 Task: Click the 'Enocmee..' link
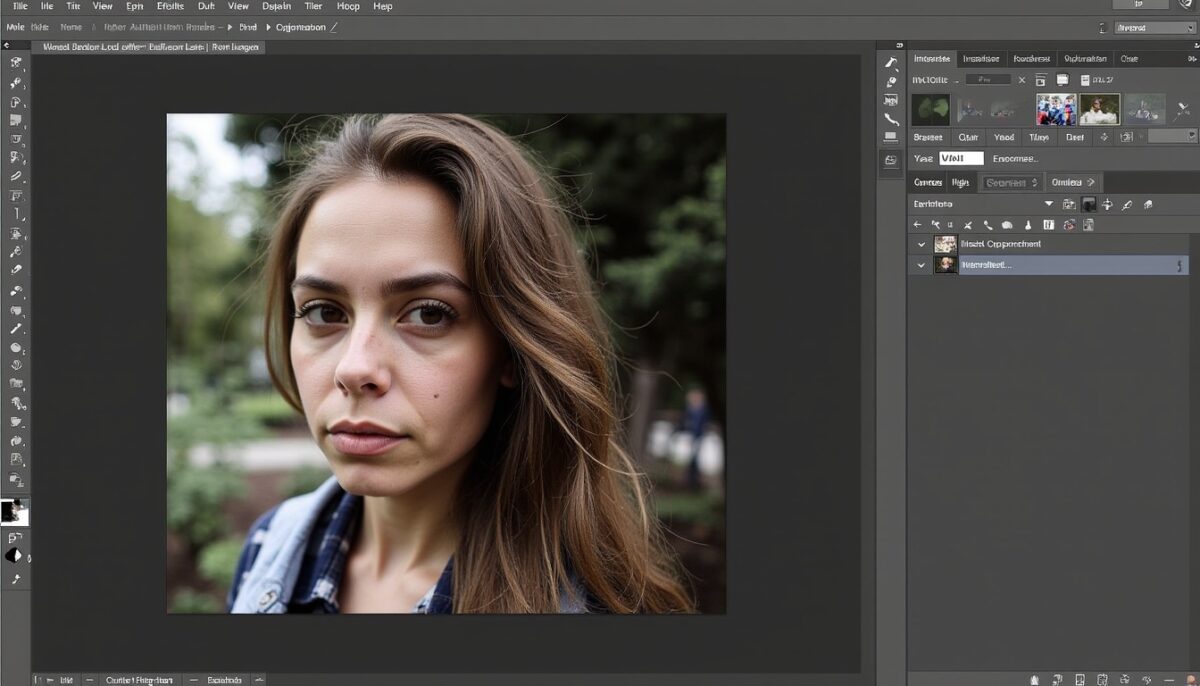click(x=1016, y=158)
